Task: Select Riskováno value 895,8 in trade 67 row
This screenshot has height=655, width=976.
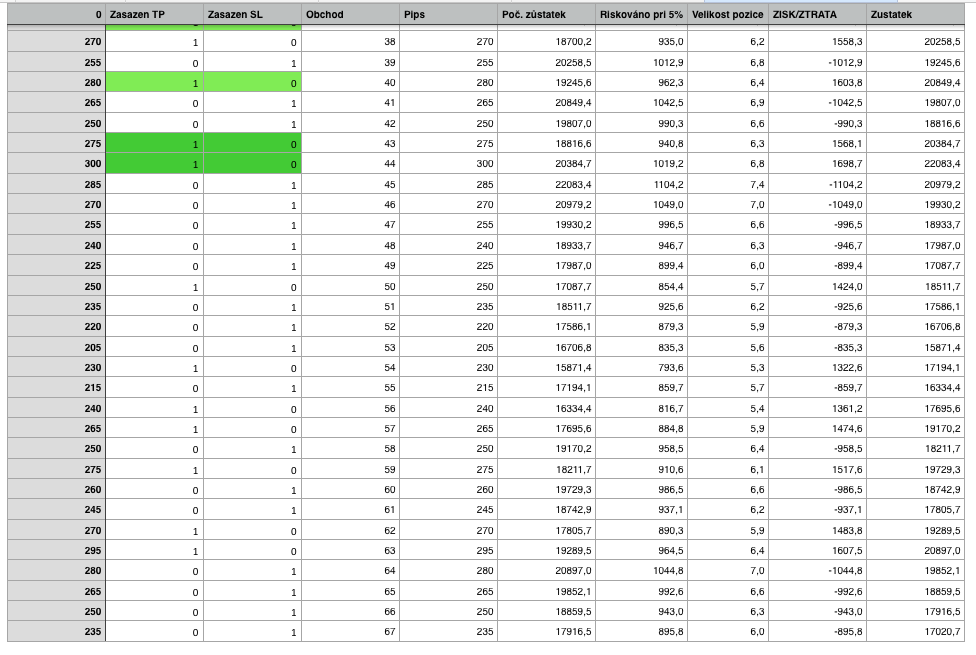Action: pyautogui.click(x=641, y=631)
